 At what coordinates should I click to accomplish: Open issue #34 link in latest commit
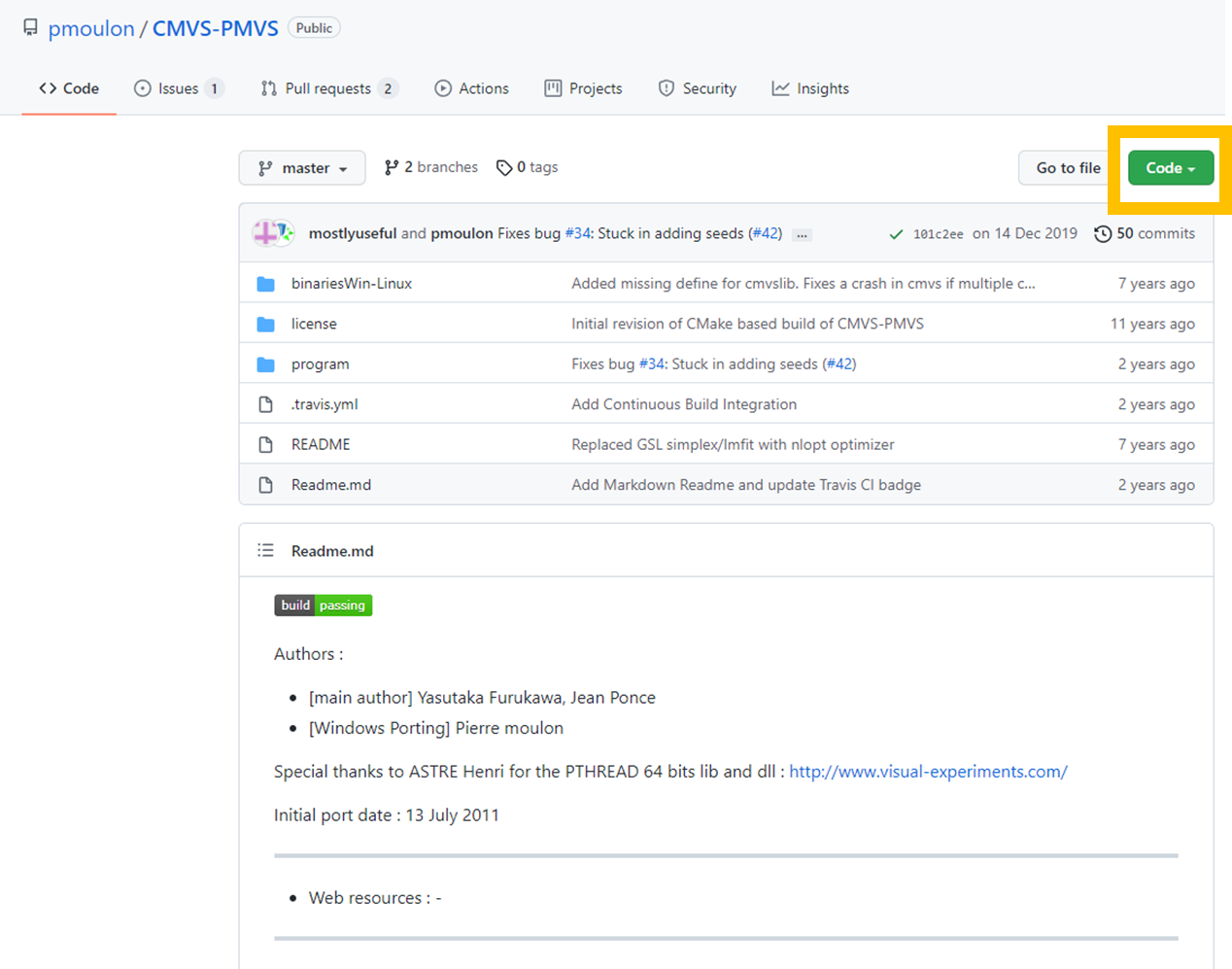[577, 233]
